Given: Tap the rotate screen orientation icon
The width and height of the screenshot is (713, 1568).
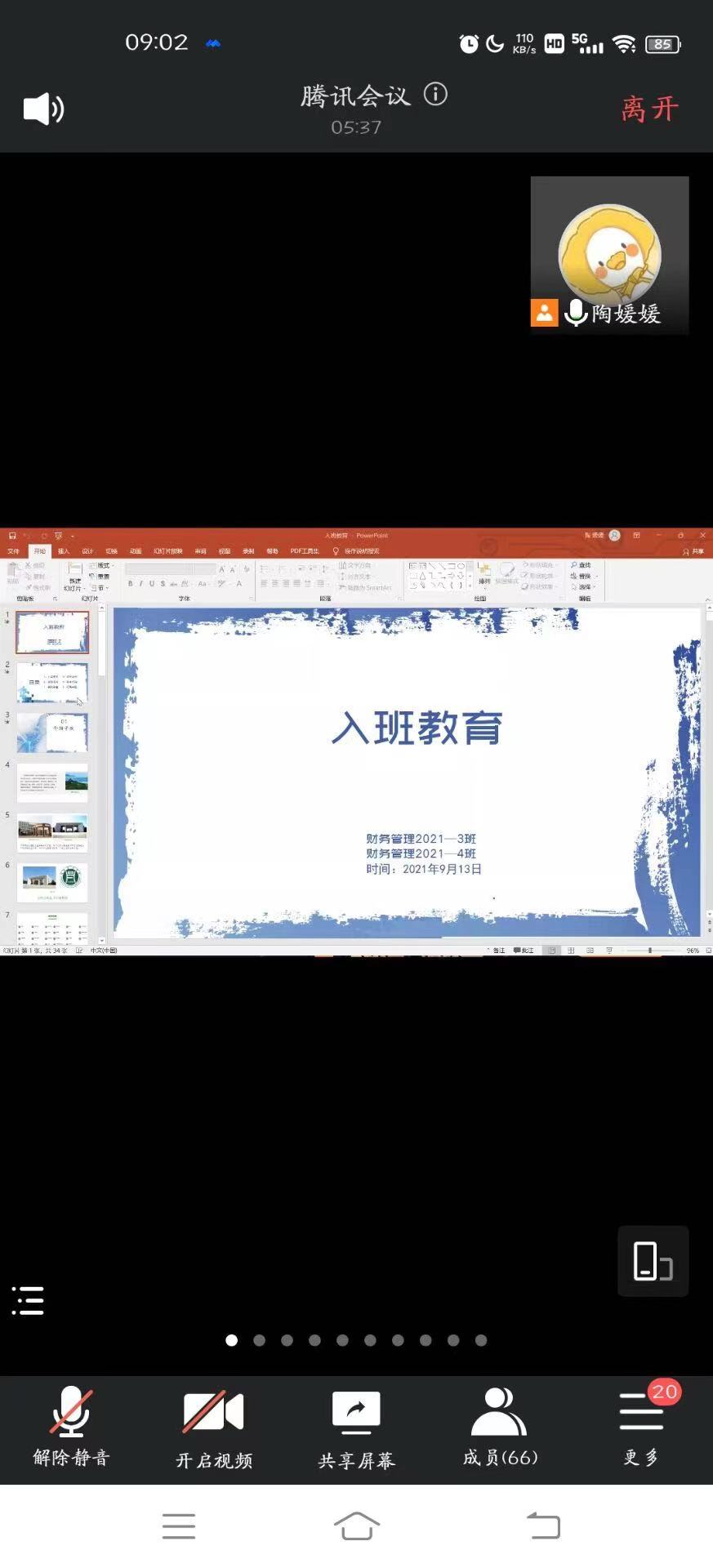Looking at the screenshot, I should 653,1261.
